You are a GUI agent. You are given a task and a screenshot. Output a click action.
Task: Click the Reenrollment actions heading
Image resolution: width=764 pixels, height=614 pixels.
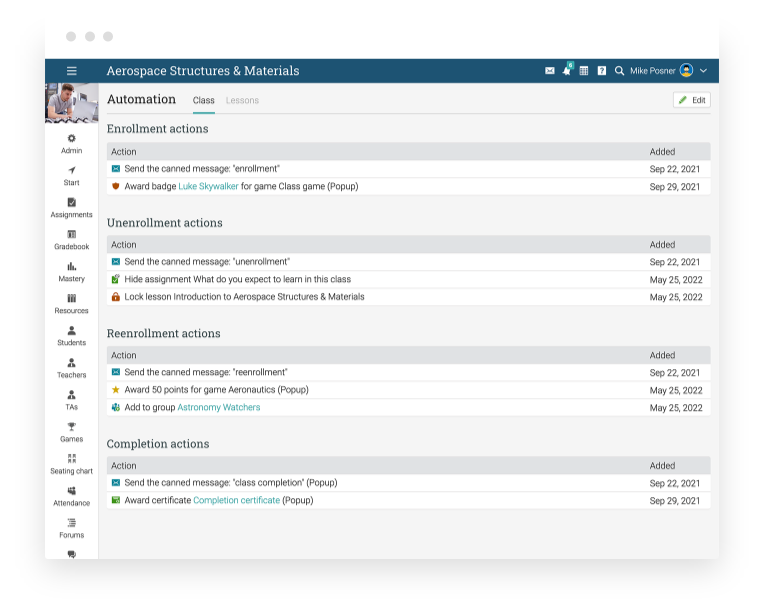(x=164, y=333)
